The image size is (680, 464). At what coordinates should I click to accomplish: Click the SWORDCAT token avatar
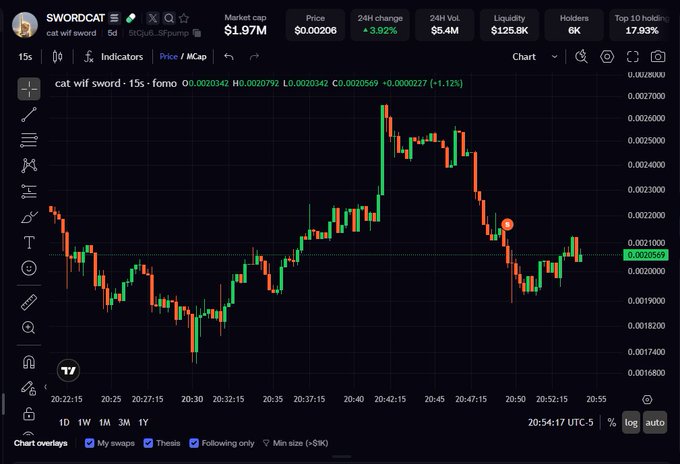coord(25,25)
